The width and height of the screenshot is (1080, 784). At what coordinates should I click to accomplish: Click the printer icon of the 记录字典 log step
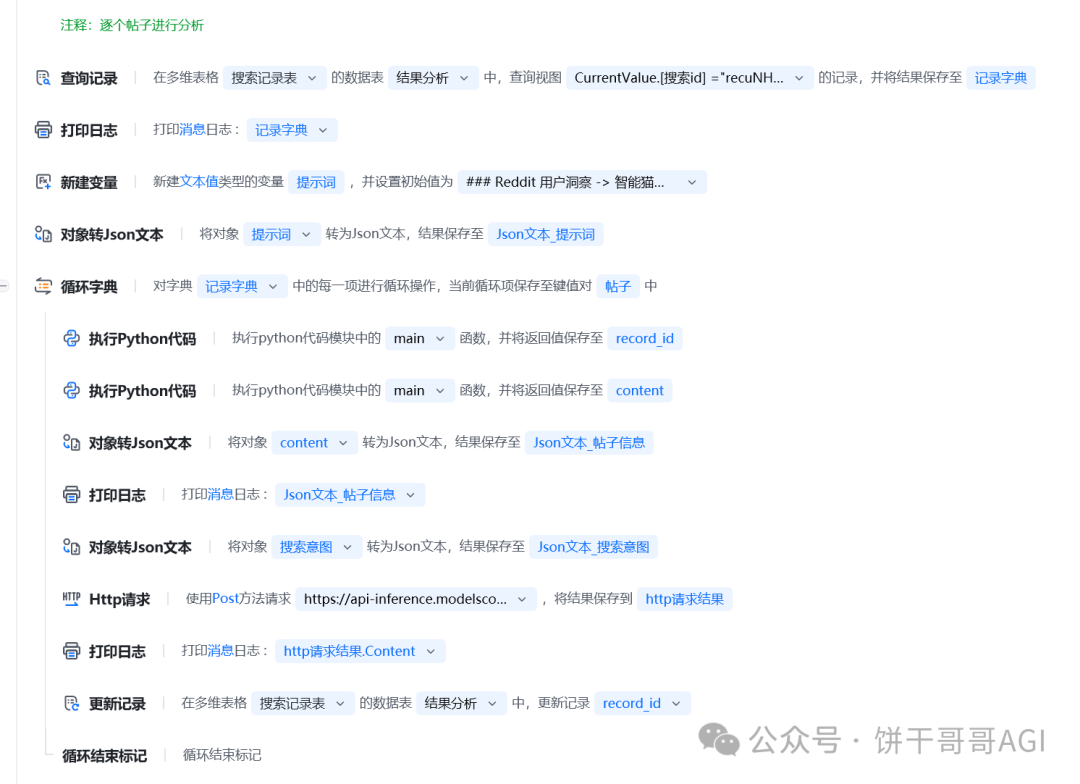(43, 130)
